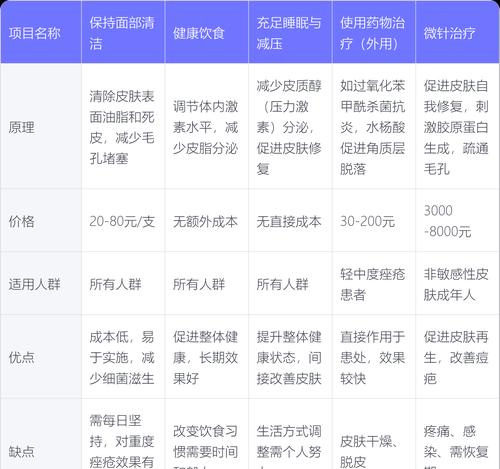
Task: Select the cell starting 提升整体健康状态
Action: 289,357
